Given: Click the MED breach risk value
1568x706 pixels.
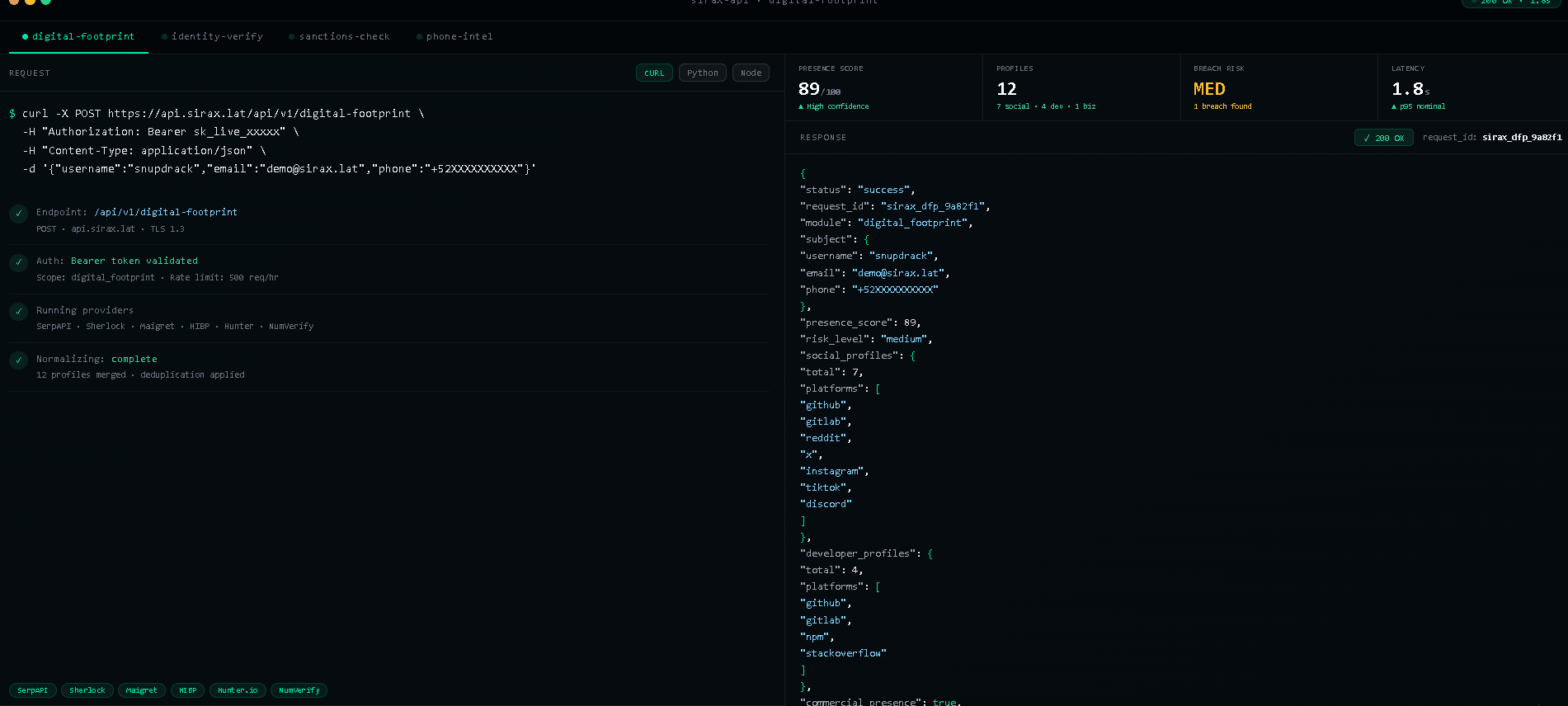Looking at the screenshot, I should pyautogui.click(x=1209, y=89).
